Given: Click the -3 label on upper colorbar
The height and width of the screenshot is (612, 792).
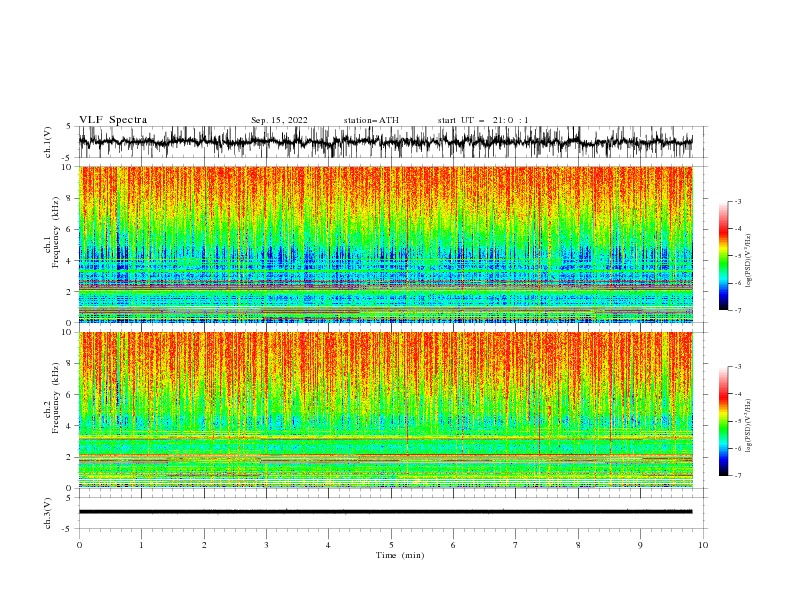Looking at the screenshot, I should pos(737,201).
